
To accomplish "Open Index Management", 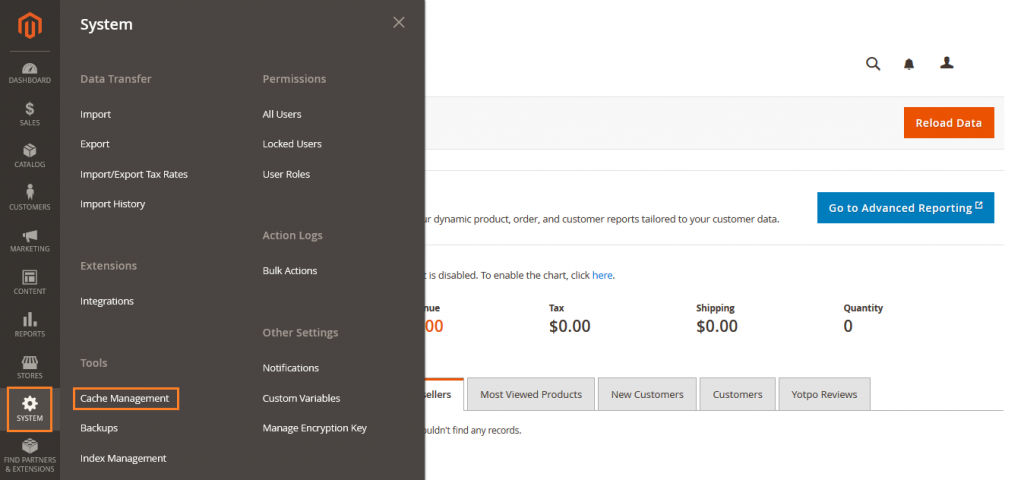I will click(x=123, y=458).
